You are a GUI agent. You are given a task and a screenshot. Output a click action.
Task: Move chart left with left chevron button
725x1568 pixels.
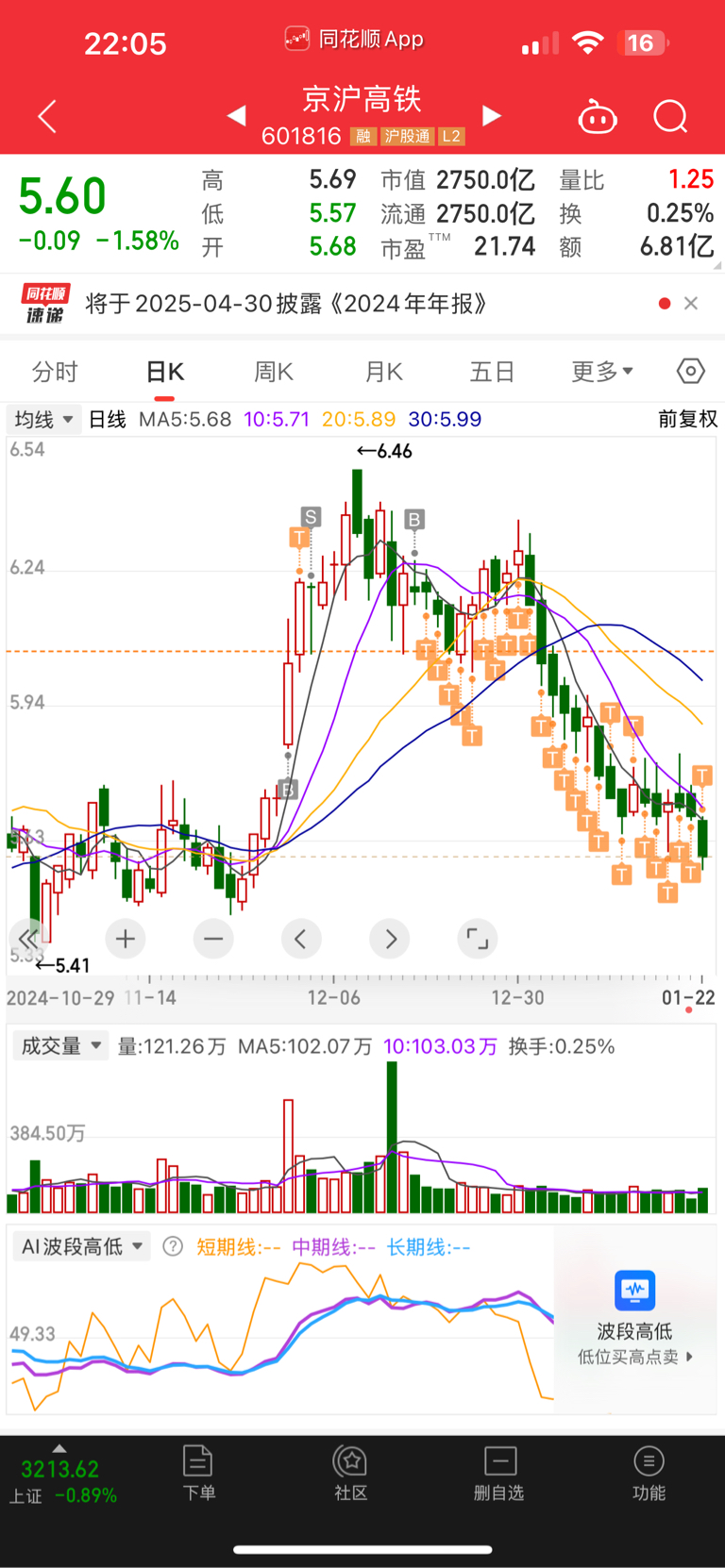tap(301, 939)
